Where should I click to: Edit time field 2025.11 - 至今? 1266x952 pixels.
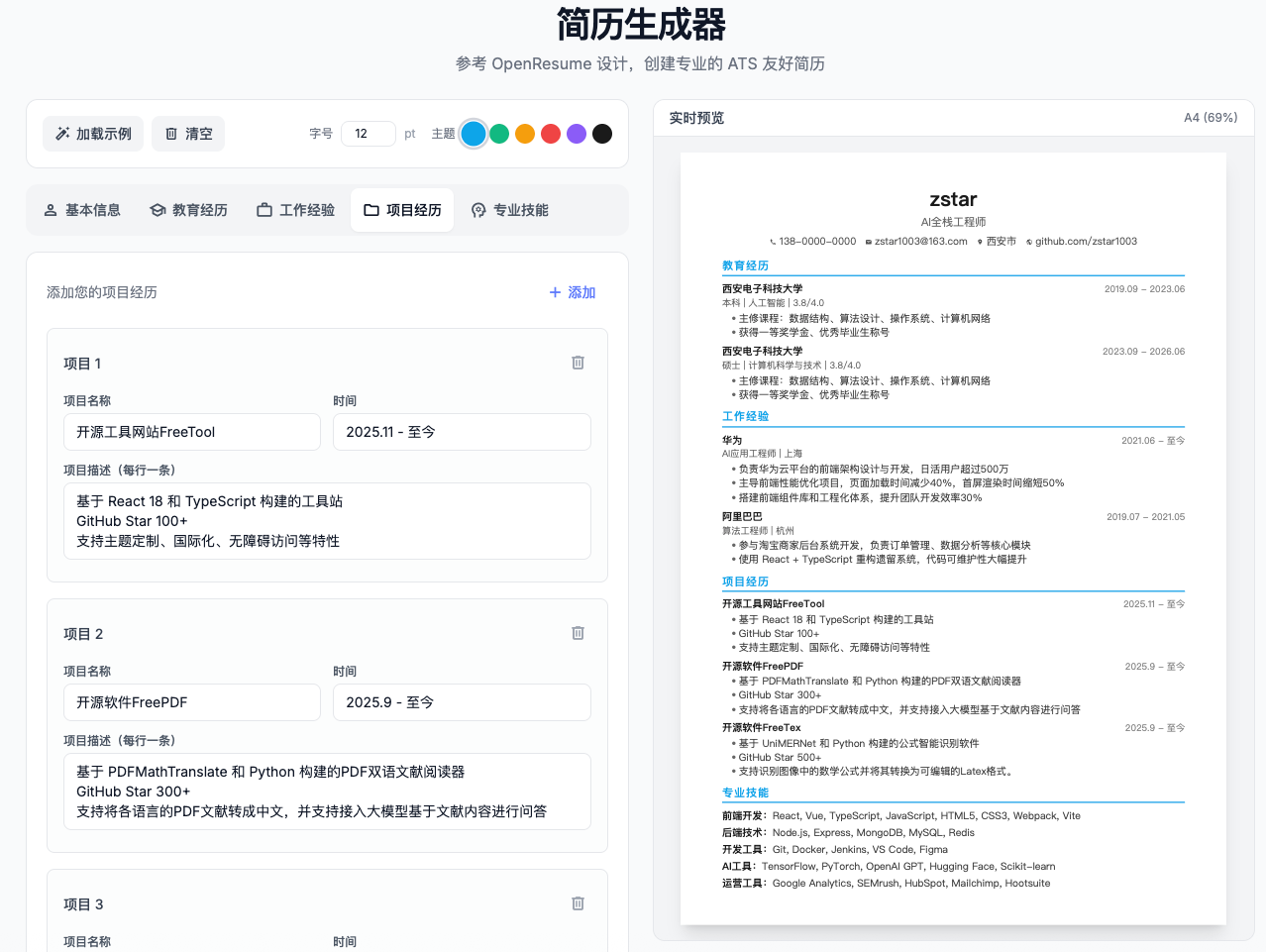462,432
